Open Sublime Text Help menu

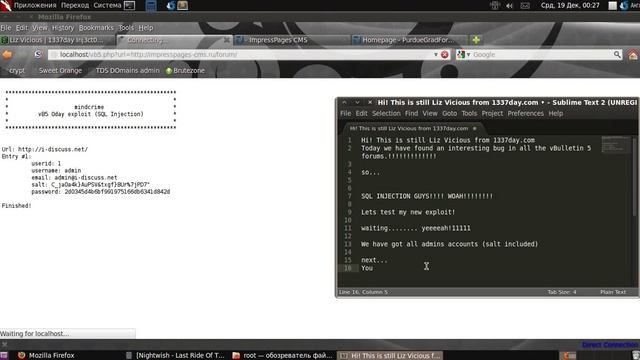[556, 113]
